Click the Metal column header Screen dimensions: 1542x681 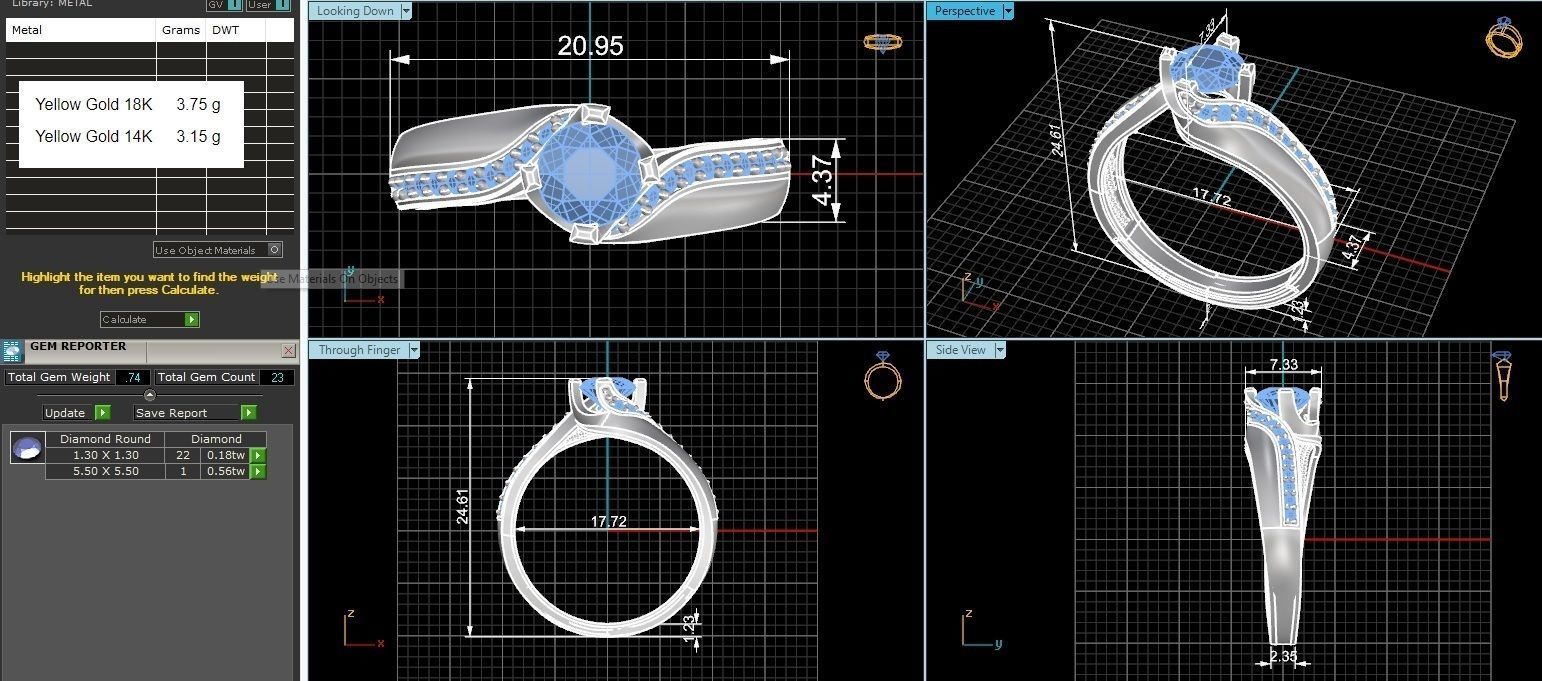[82, 30]
